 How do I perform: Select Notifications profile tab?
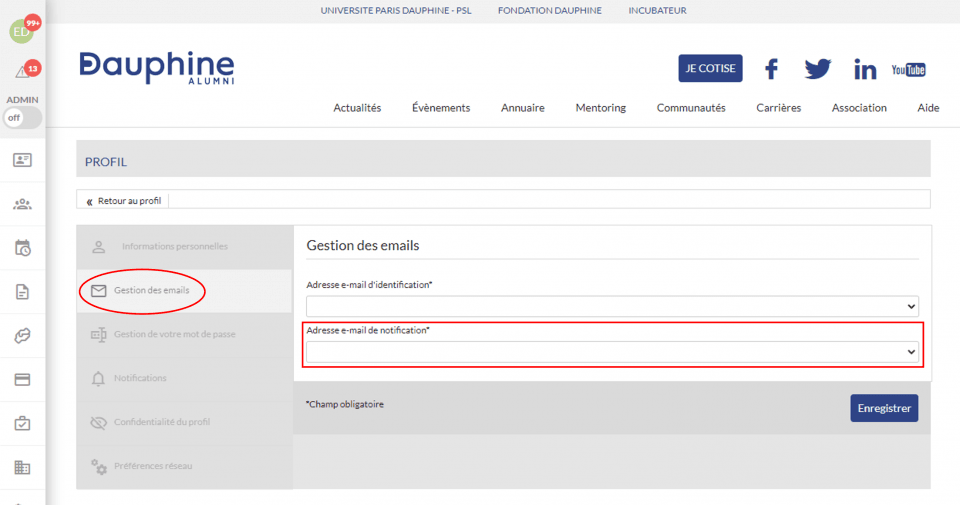click(x=185, y=378)
